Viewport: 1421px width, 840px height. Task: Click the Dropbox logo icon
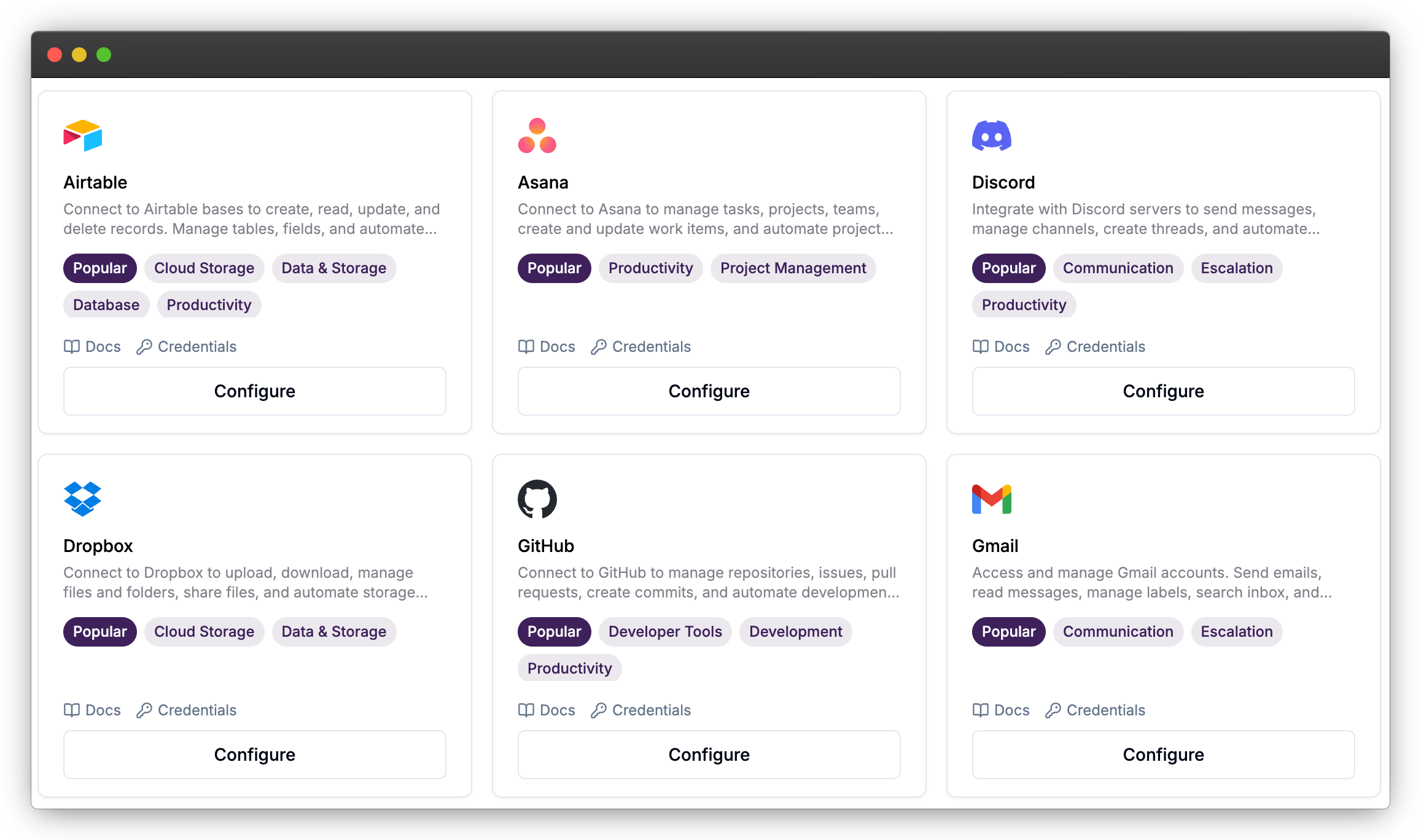(83, 499)
